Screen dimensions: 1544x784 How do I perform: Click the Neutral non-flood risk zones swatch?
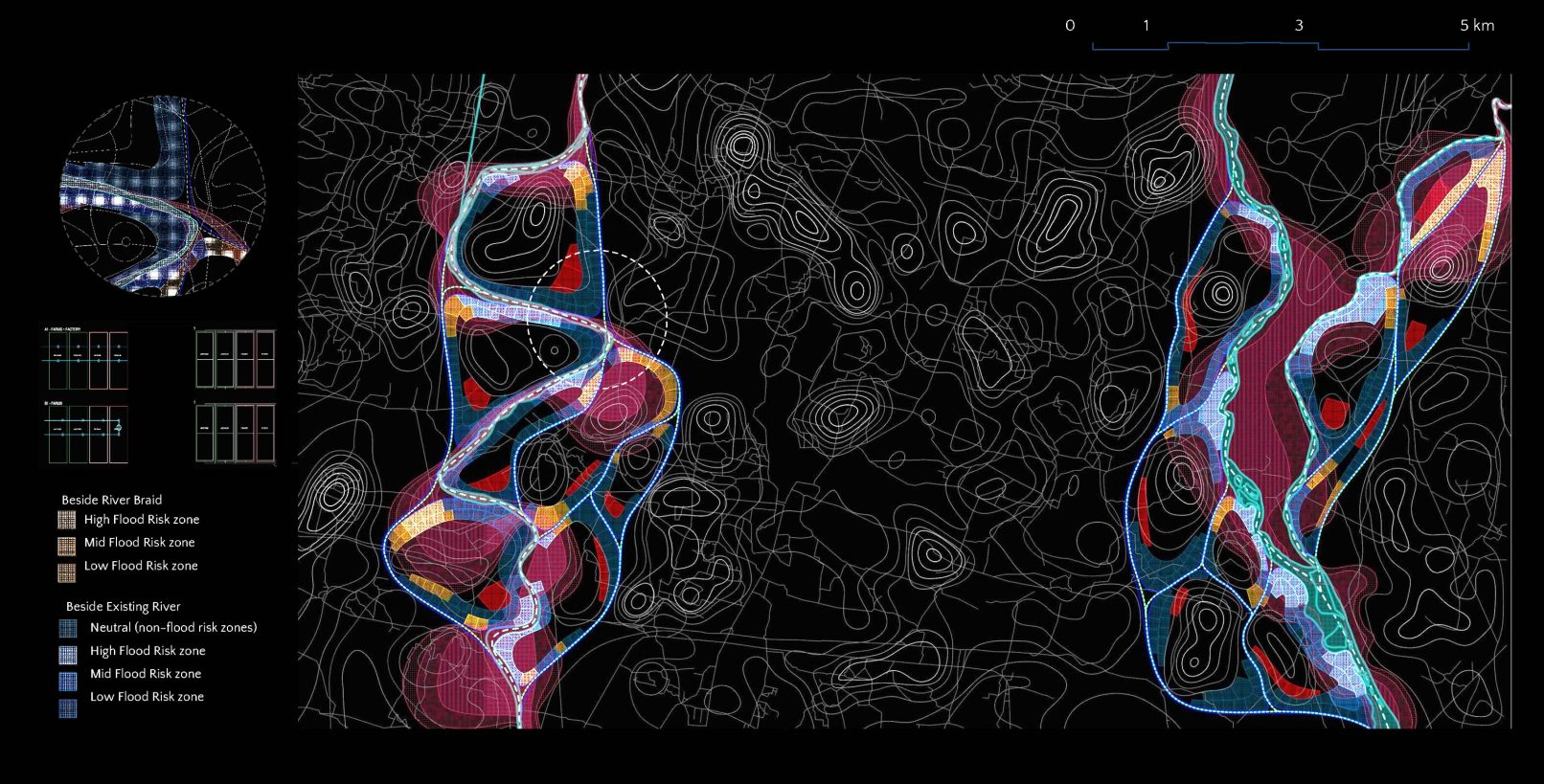tap(68, 628)
